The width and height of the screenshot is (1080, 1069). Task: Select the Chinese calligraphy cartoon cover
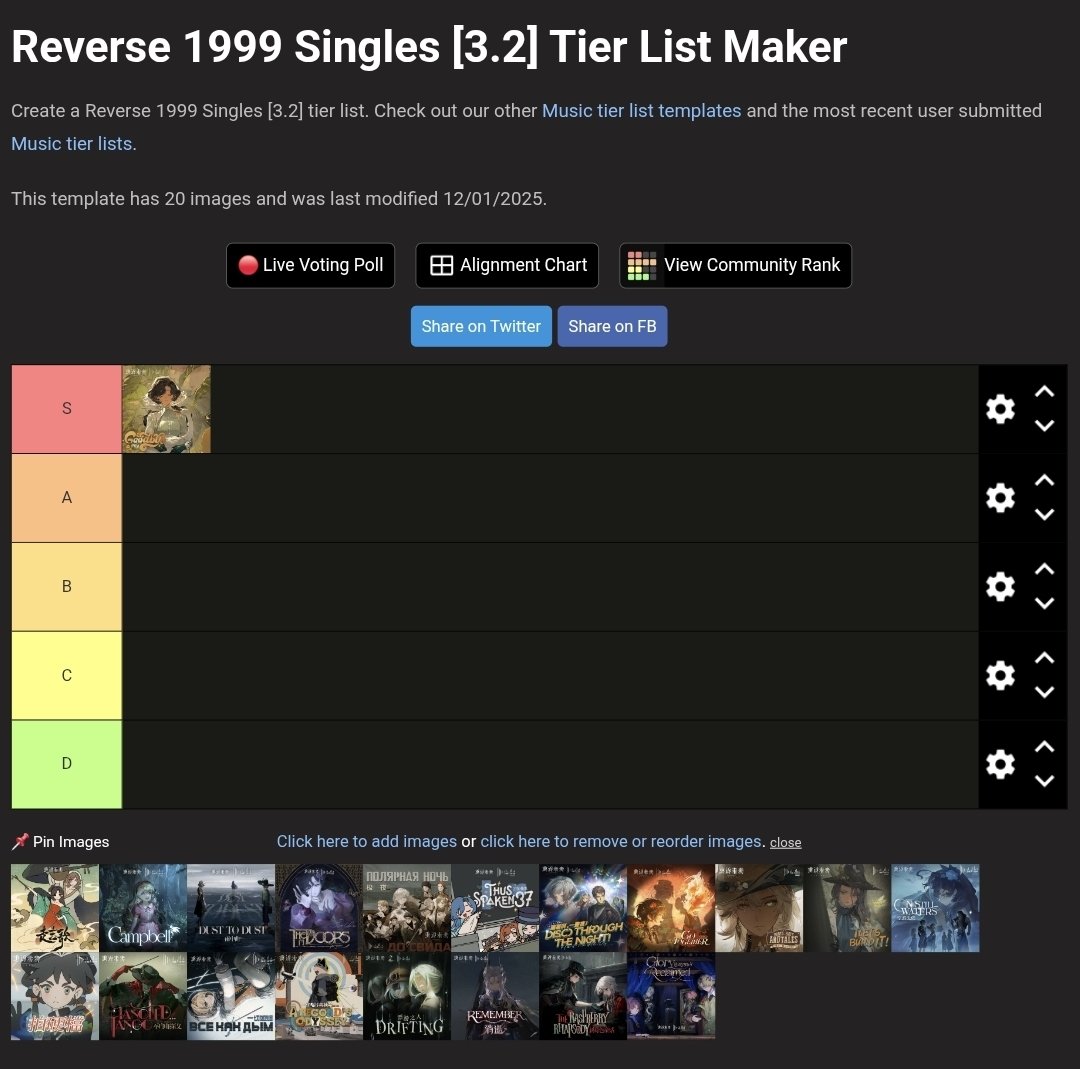click(x=55, y=908)
